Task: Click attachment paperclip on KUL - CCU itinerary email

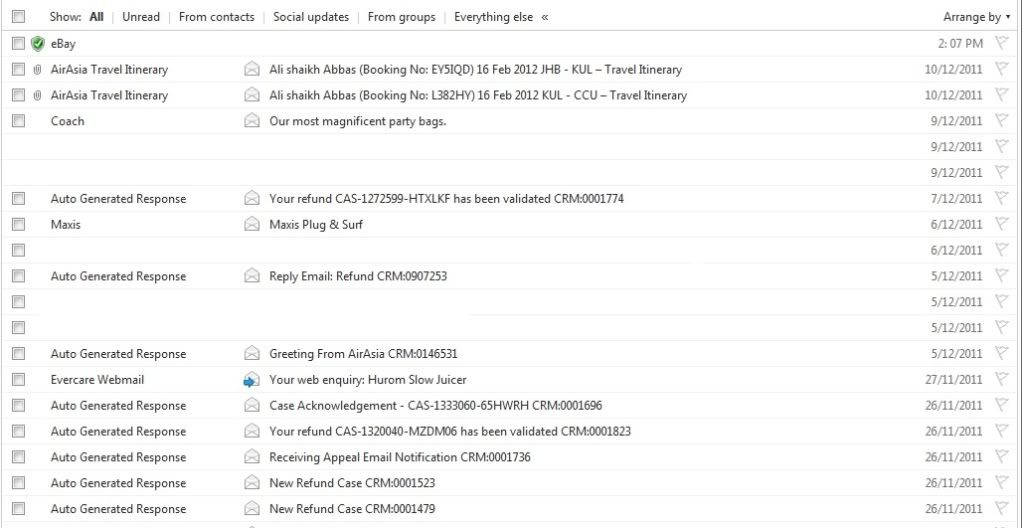Action: tap(35, 96)
